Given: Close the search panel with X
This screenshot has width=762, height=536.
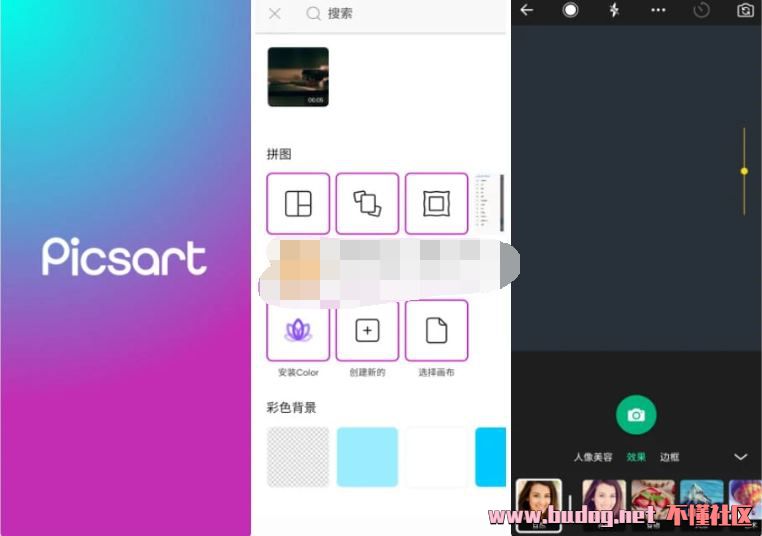Looking at the screenshot, I should pyautogui.click(x=275, y=14).
